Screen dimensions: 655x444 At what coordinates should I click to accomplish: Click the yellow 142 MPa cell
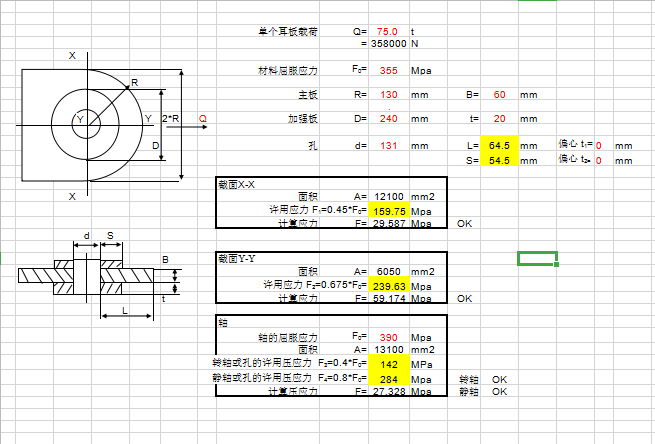pyautogui.click(x=388, y=364)
